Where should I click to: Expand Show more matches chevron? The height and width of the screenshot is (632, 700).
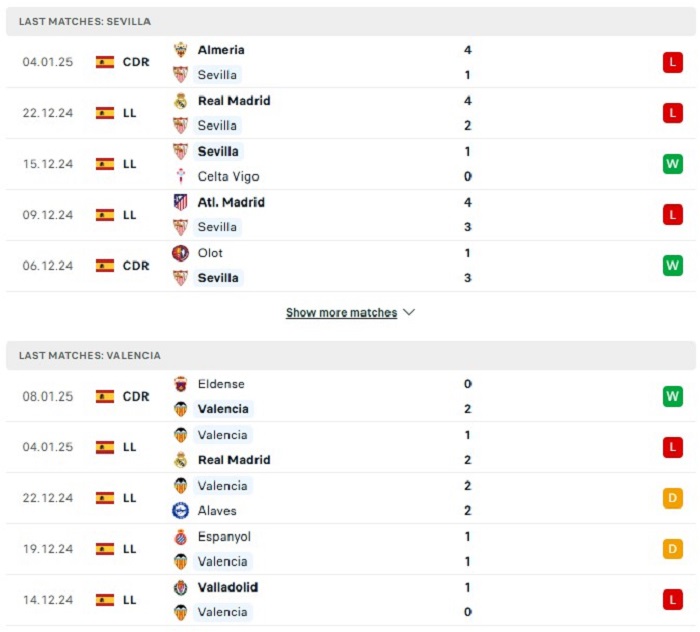pyautogui.click(x=409, y=312)
